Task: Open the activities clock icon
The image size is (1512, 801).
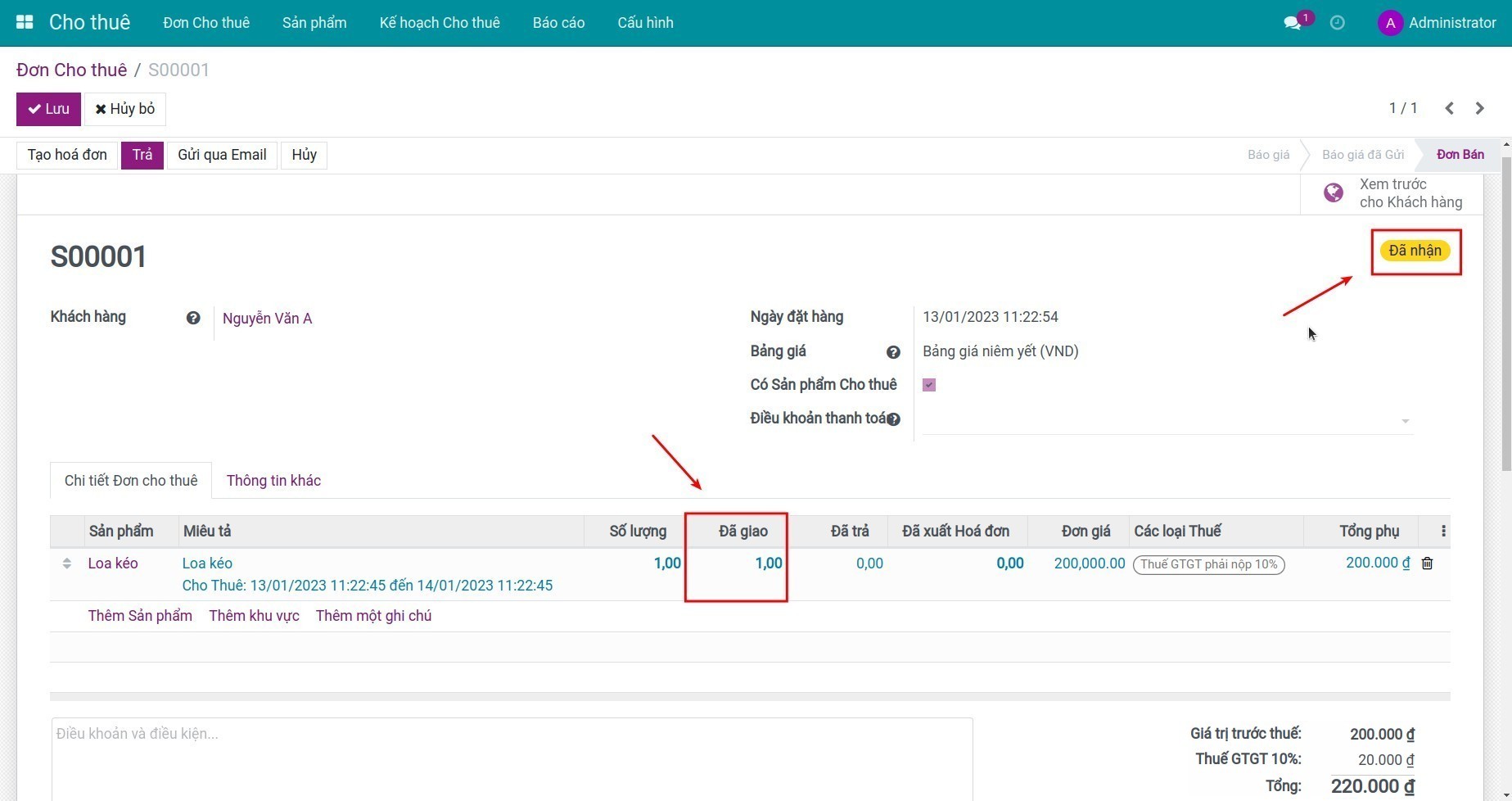Action: pos(1337,23)
